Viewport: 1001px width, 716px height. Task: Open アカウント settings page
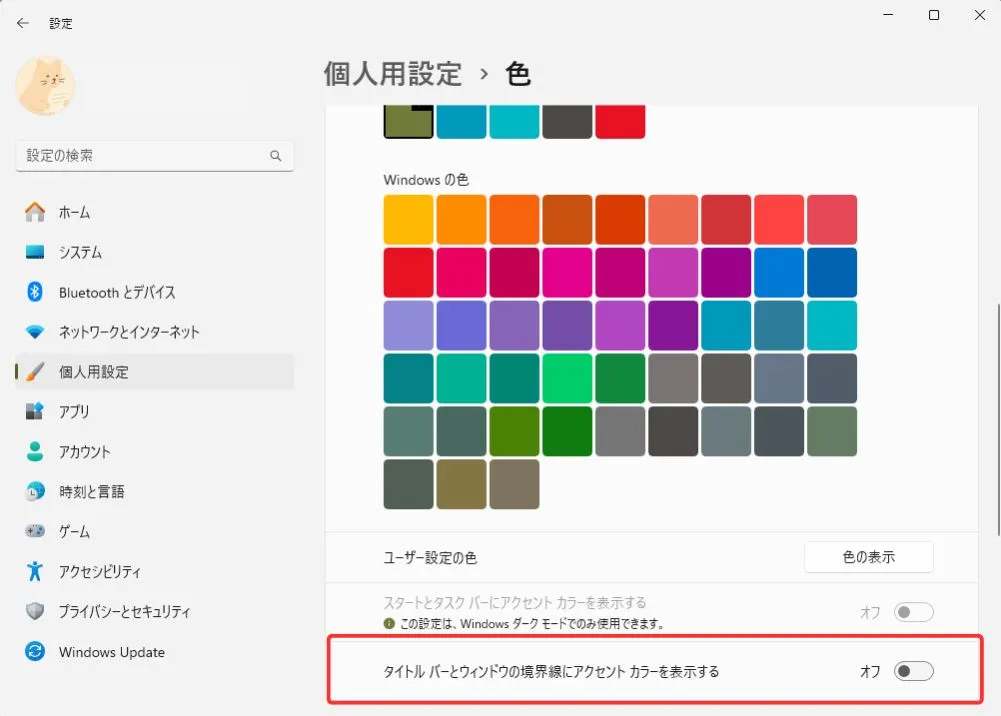pyautogui.click(x=154, y=451)
